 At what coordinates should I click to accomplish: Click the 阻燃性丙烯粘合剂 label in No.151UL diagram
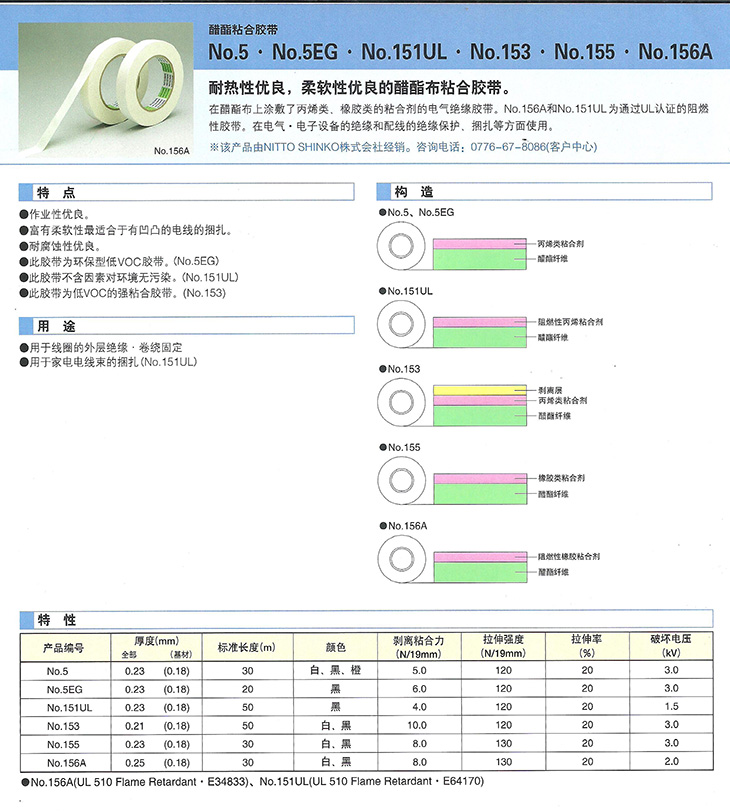(x=570, y=322)
